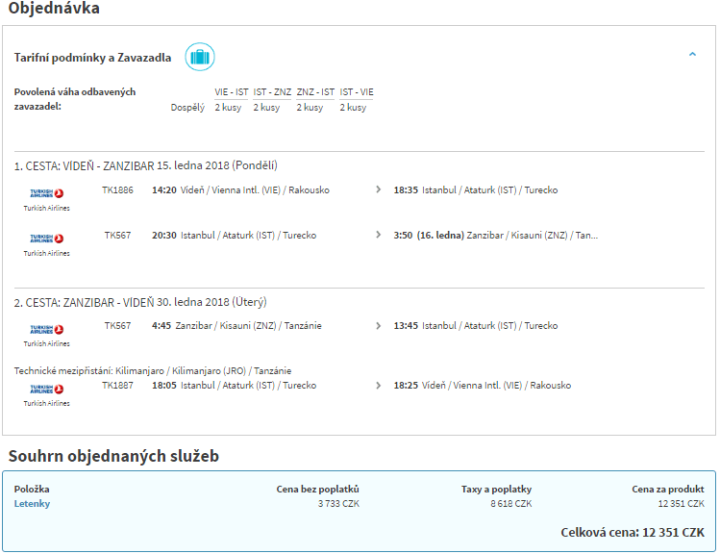Click Turkish Airlines logo for the 20:30 Istanbul departure
Image resolution: width=720 pixels, height=554 pixels.
coord(47,239)
